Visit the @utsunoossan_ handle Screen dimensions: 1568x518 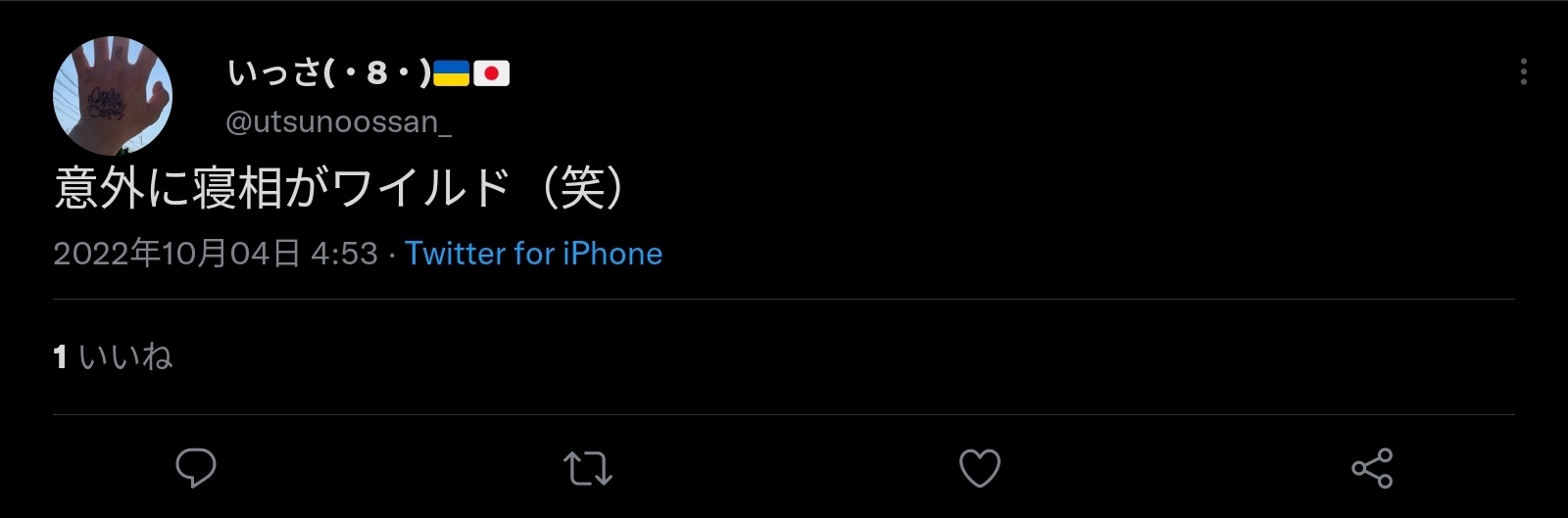(x=339, y=121)
